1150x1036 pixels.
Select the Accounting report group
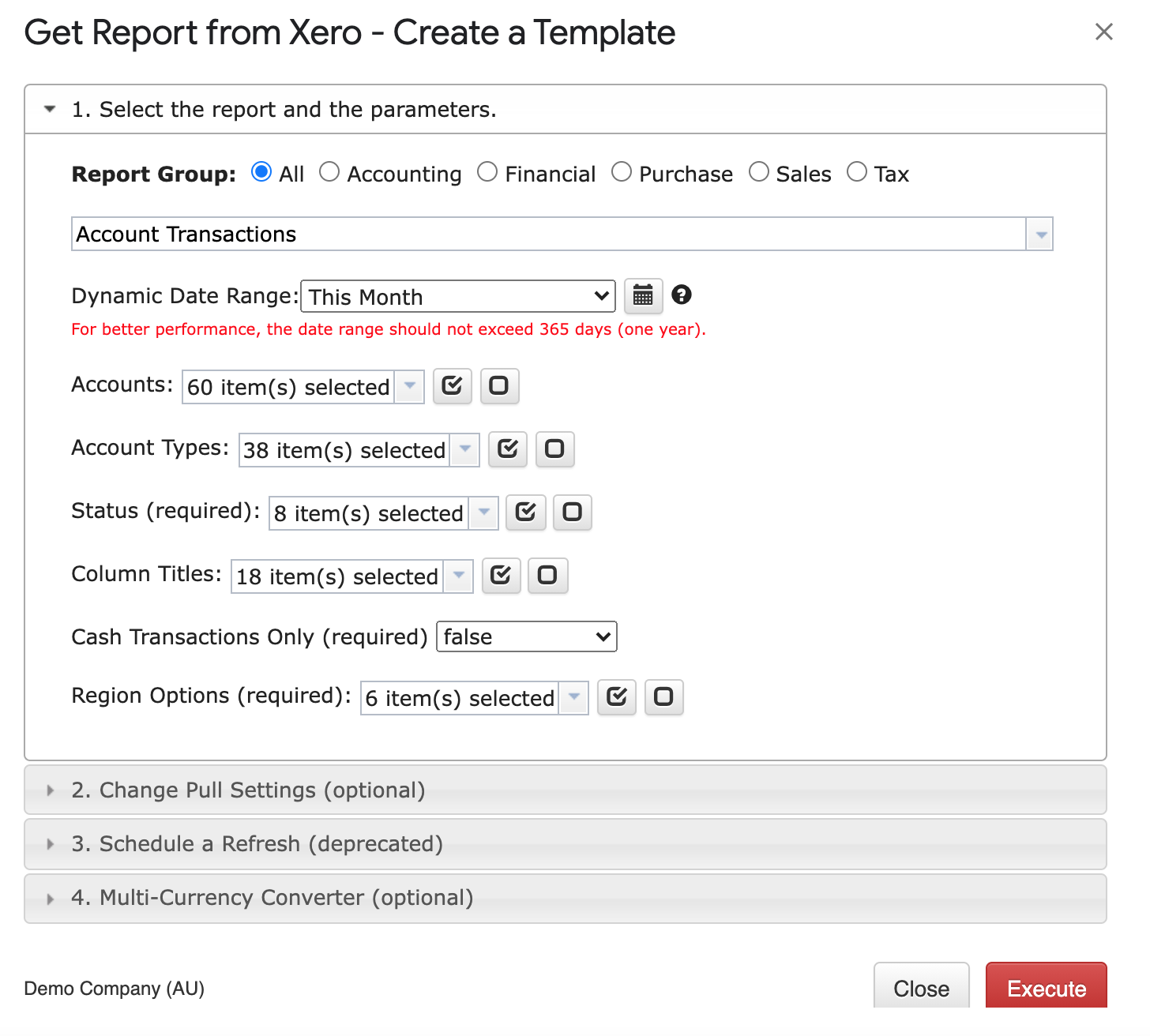(x=329, y=172)
